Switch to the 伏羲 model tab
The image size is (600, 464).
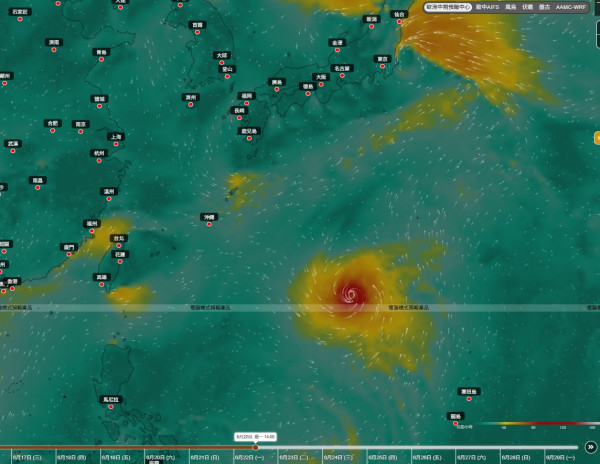pyautogui.click(x=527, y=7)
